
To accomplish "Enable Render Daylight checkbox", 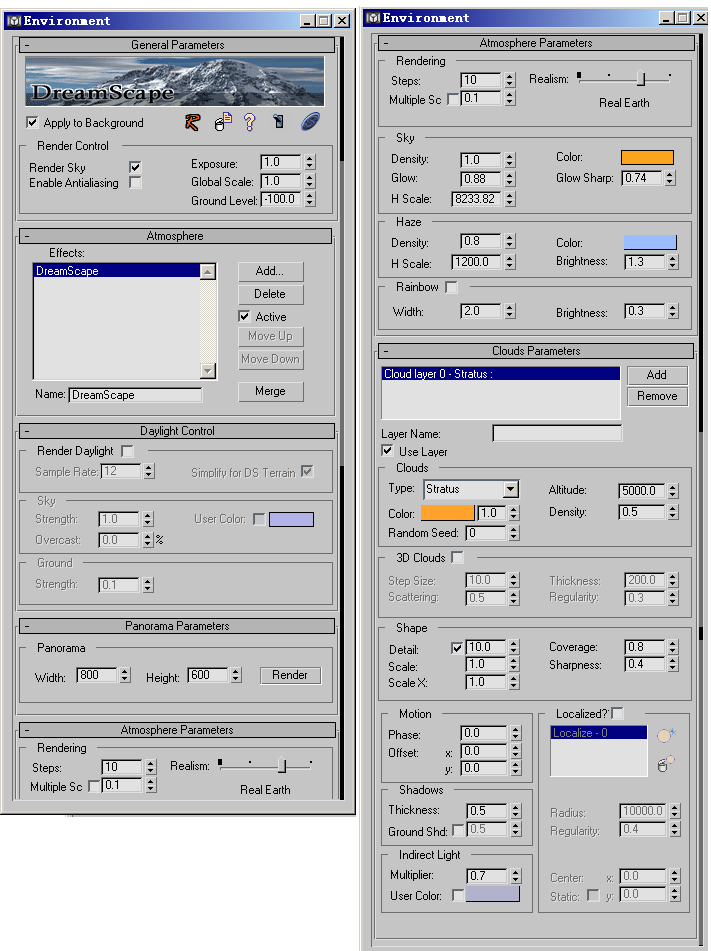I will 127,451.
